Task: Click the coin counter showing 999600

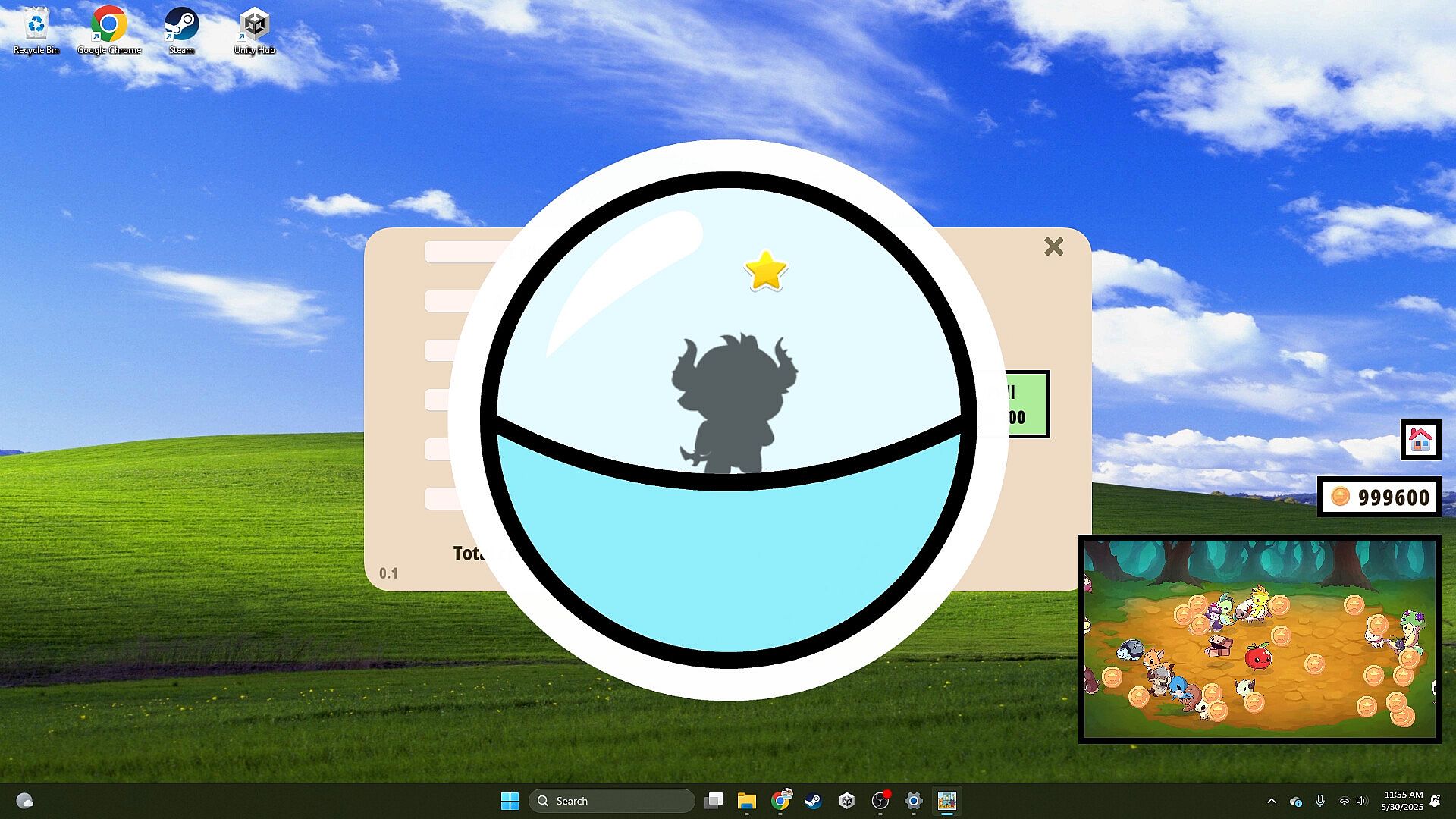Action: pyautogui.click(x=1379, y=497)
